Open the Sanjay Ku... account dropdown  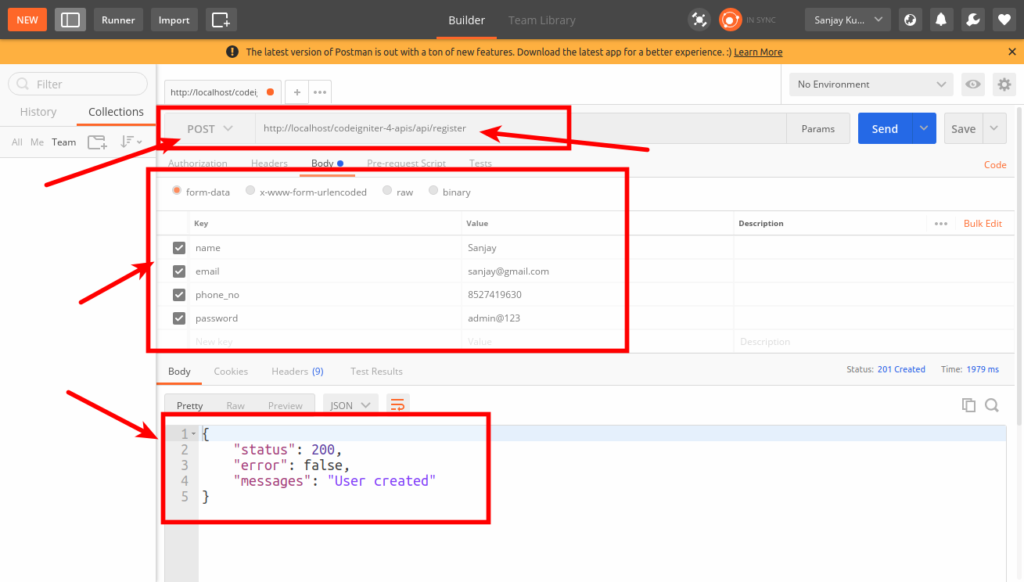848,20
